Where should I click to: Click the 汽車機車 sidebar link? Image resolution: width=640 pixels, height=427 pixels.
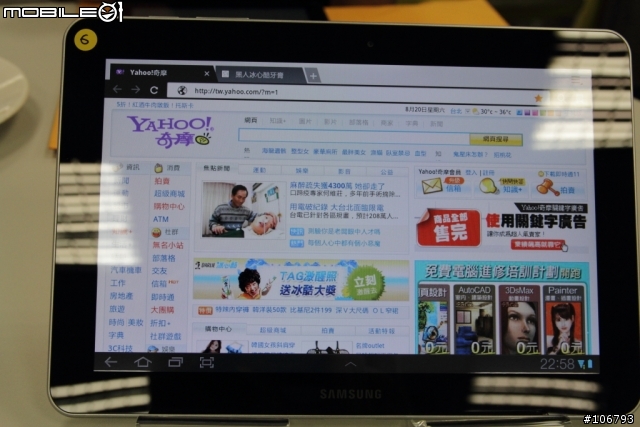126,270
